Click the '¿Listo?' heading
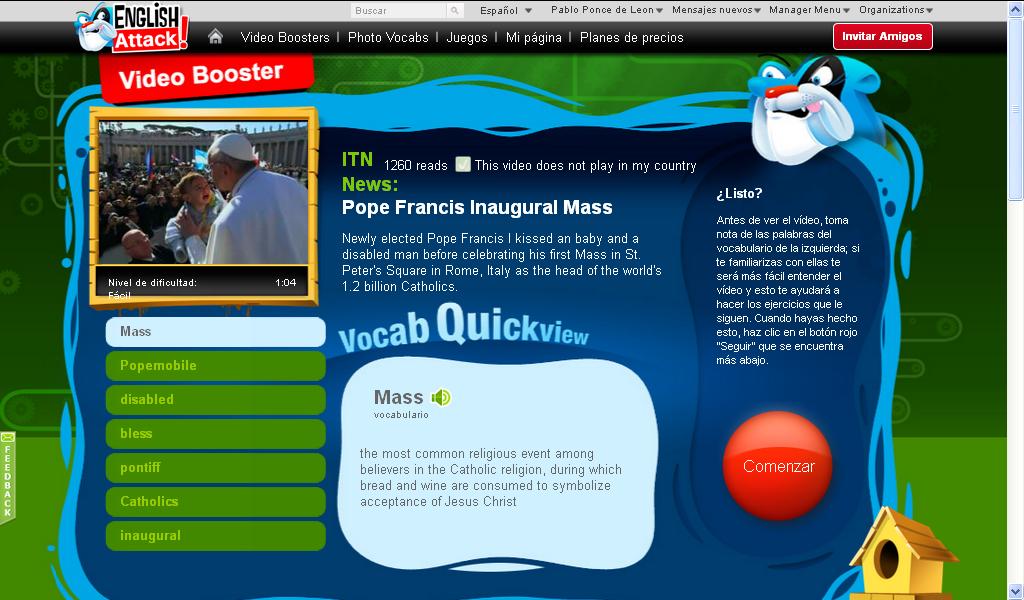1024x600 pixels. pyautogui.click(x=739, y=193)
